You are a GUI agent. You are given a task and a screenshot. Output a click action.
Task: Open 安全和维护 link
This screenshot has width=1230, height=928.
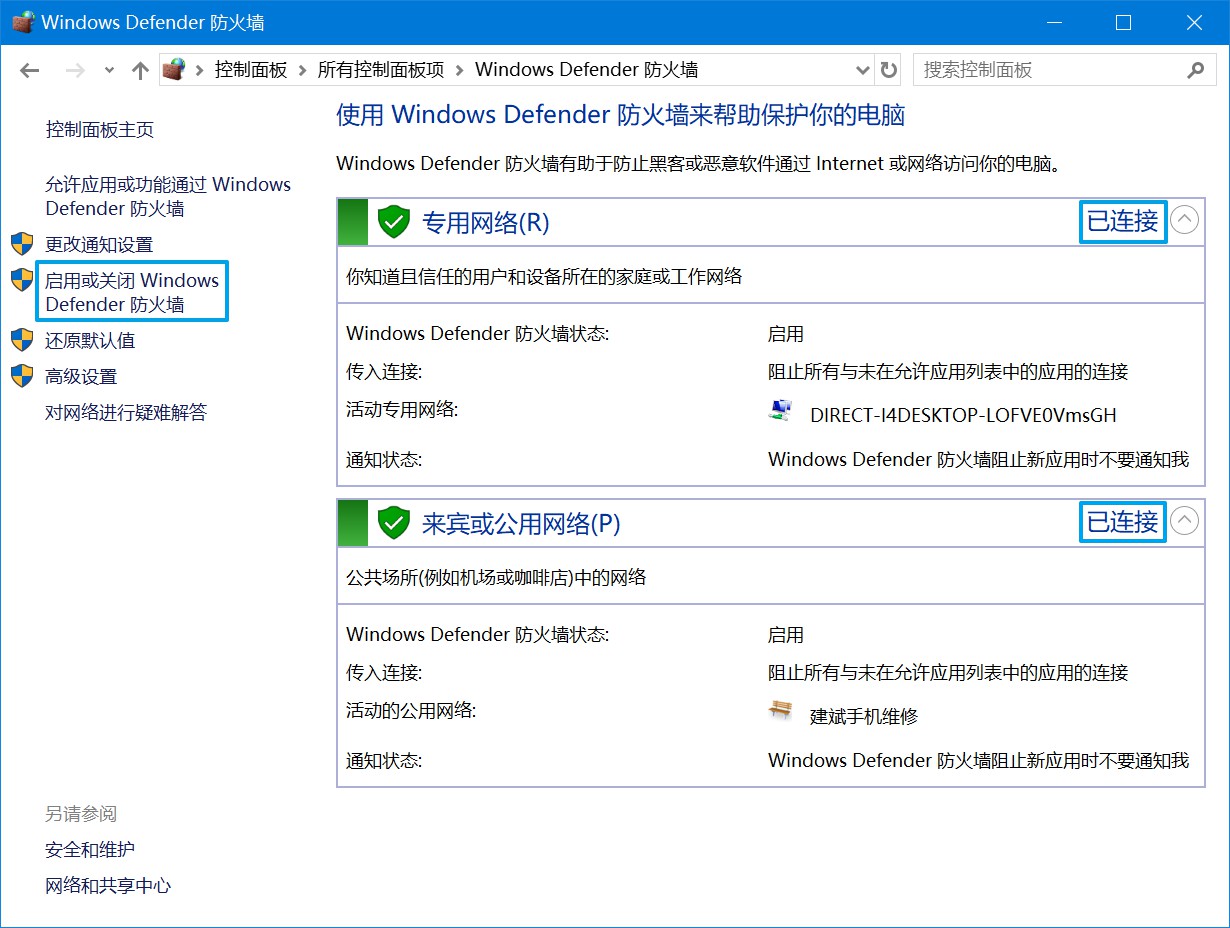click(90, 850)
